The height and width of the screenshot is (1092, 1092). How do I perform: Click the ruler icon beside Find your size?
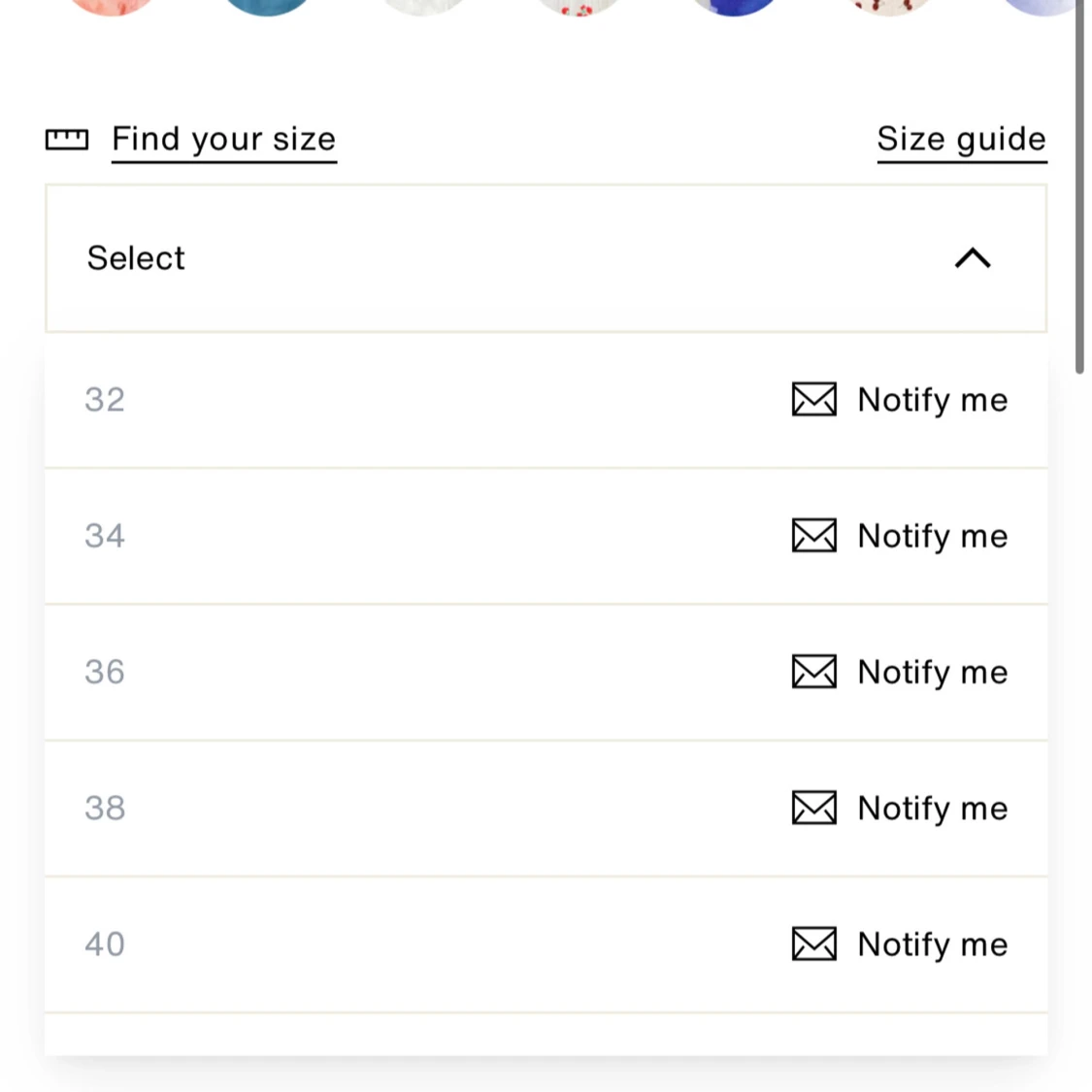pos(67,140)
